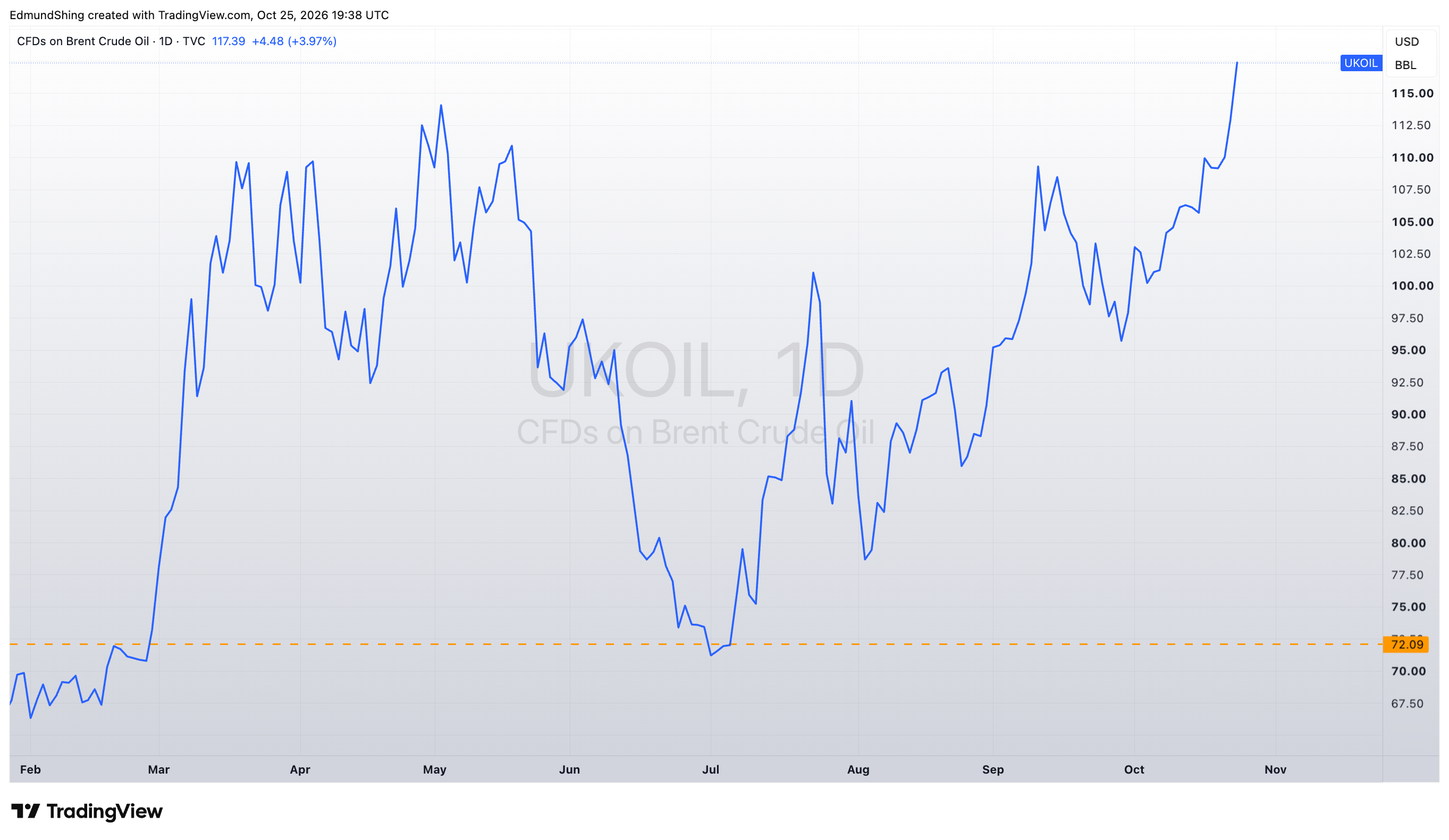Click the orange 72.09 price level label

[1405, 644]
